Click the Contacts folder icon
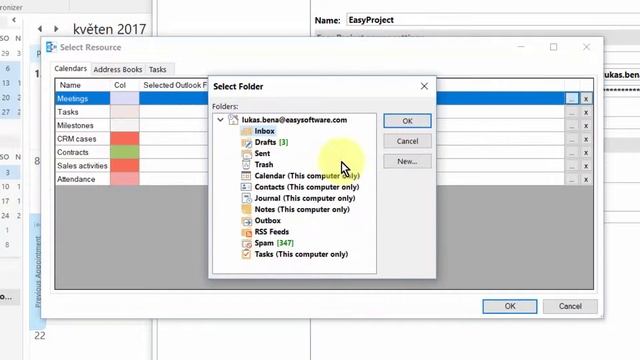This screenshot has width=640, height=360. point(246,187)
